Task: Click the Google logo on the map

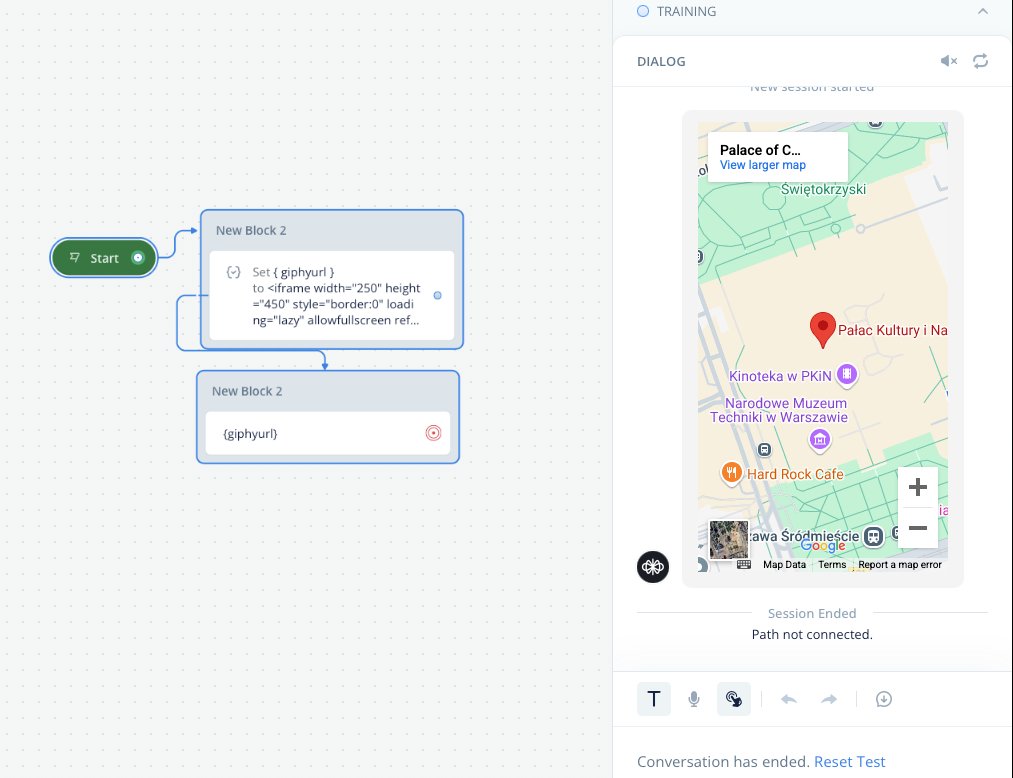Action: 822,545
